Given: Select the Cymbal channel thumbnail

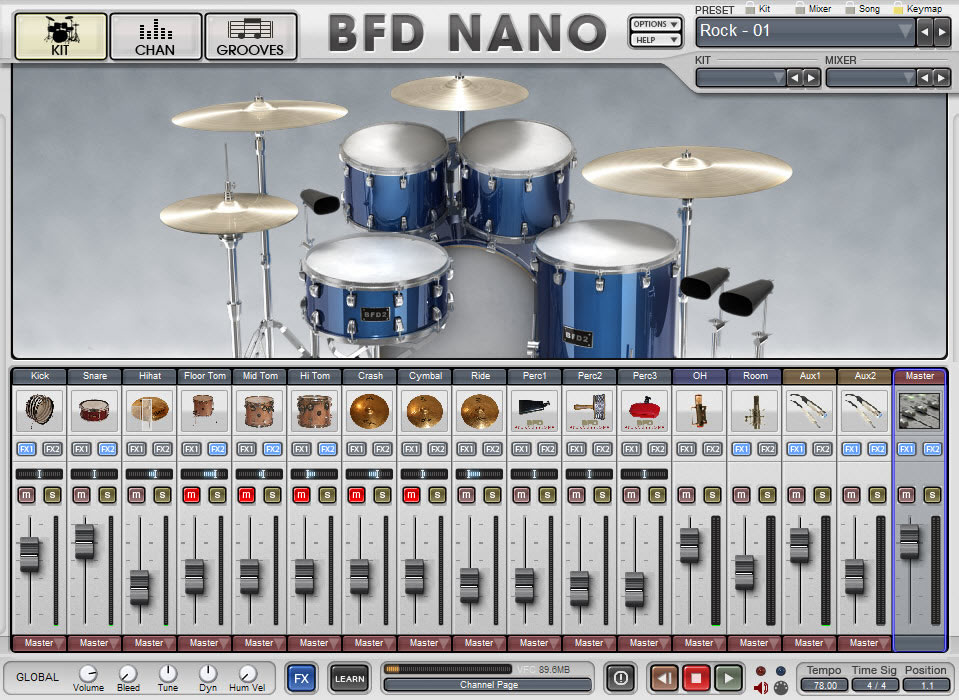Looking at the screenshot, I should coord(425,410).
